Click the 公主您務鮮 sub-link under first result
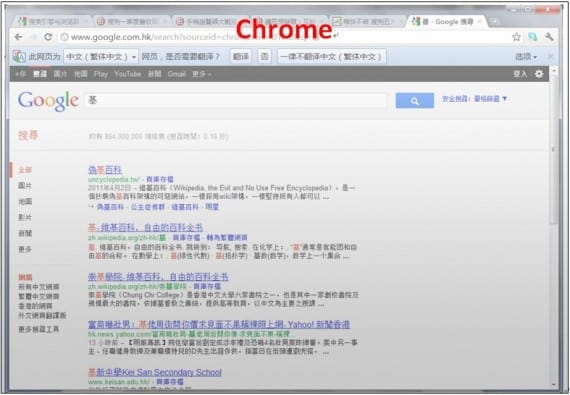 tap(148, 207)
